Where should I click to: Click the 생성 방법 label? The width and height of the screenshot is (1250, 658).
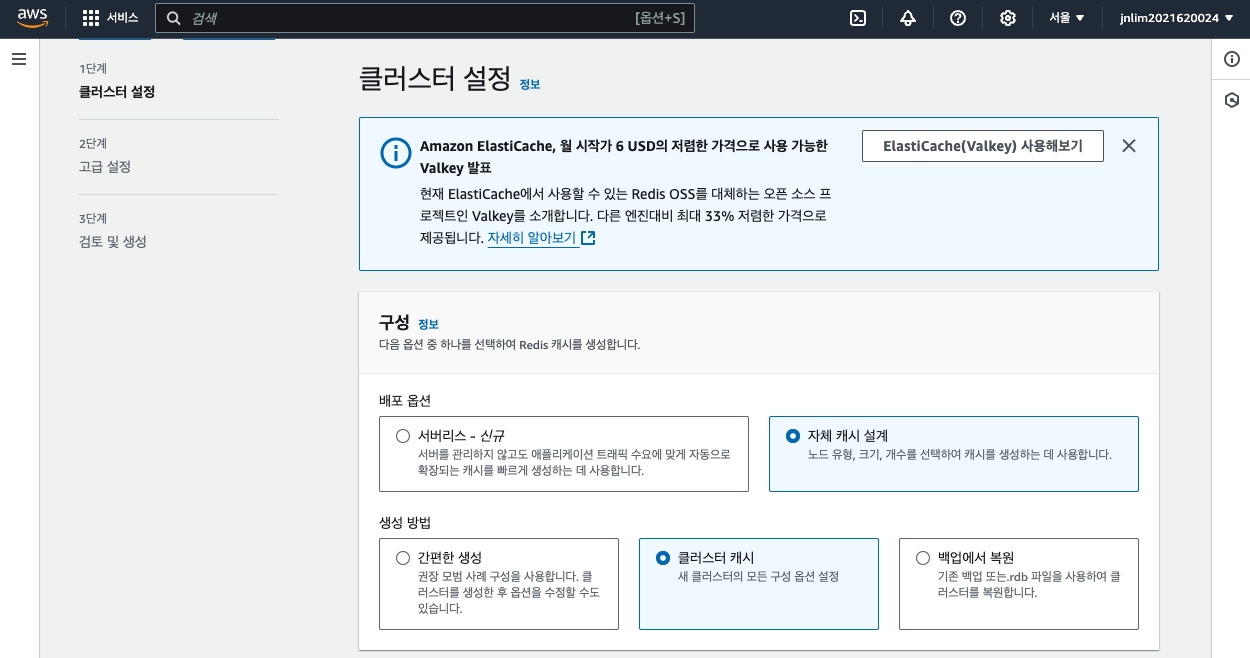pyautogui.click(x=405, y=522)
